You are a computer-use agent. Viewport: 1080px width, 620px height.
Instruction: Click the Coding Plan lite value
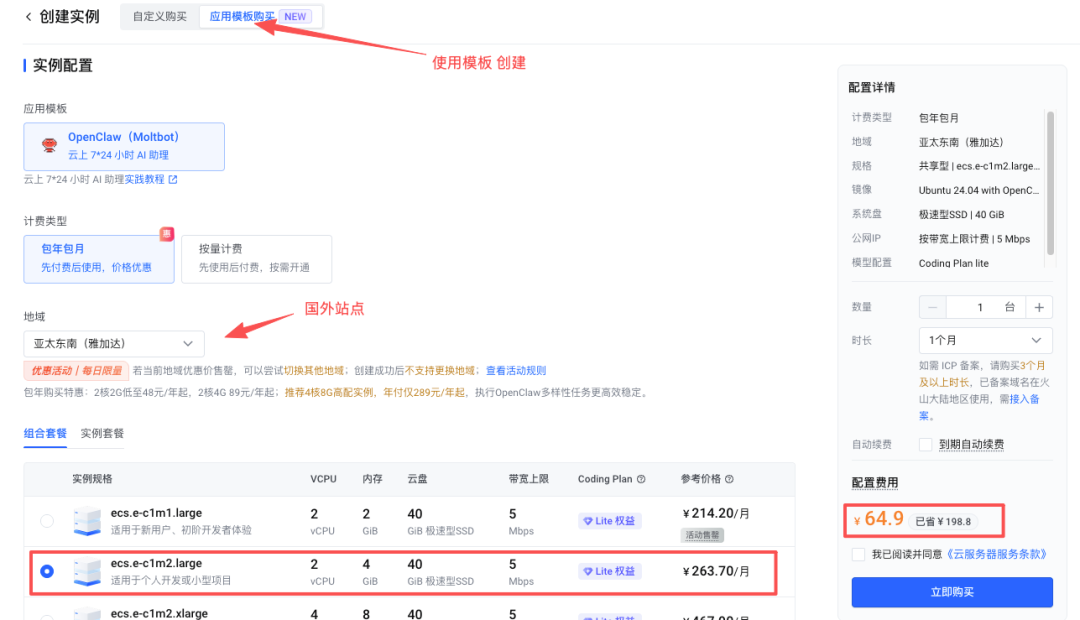pyautogui.click(x=953, y=263)
